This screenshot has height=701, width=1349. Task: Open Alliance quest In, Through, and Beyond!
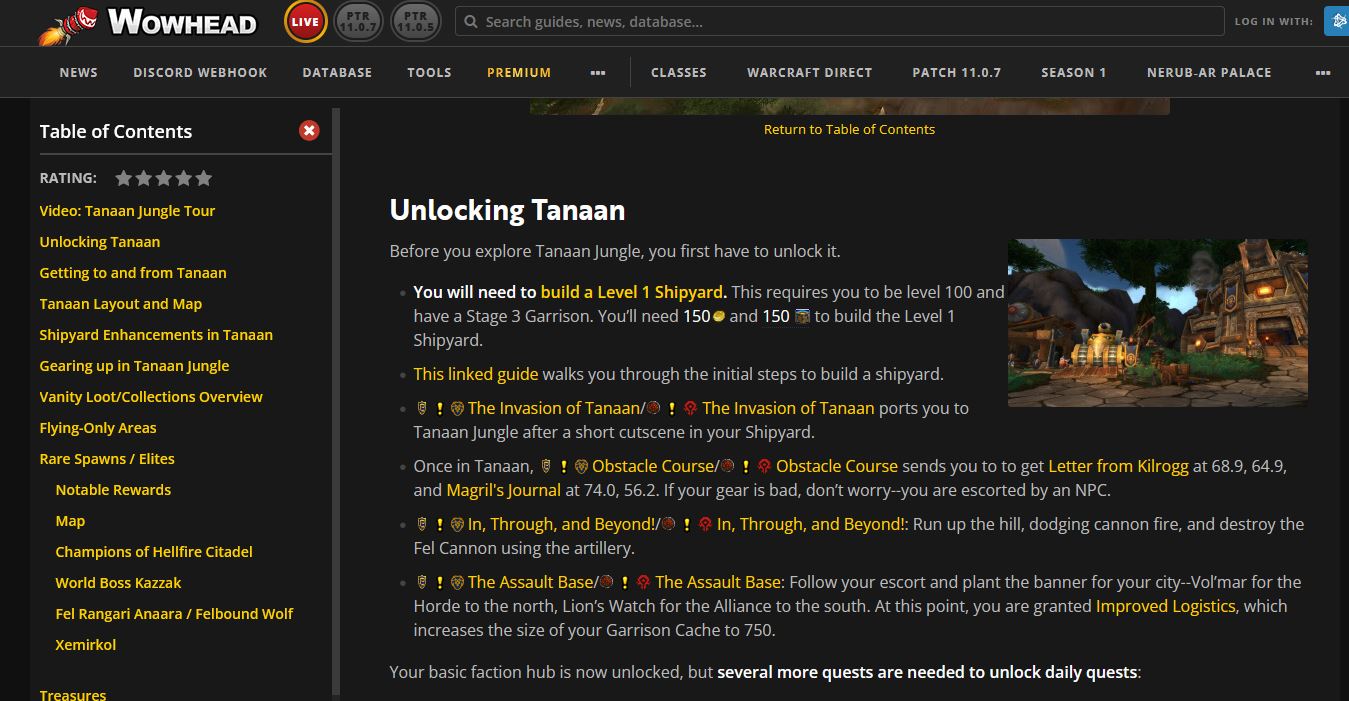(561, 524)
